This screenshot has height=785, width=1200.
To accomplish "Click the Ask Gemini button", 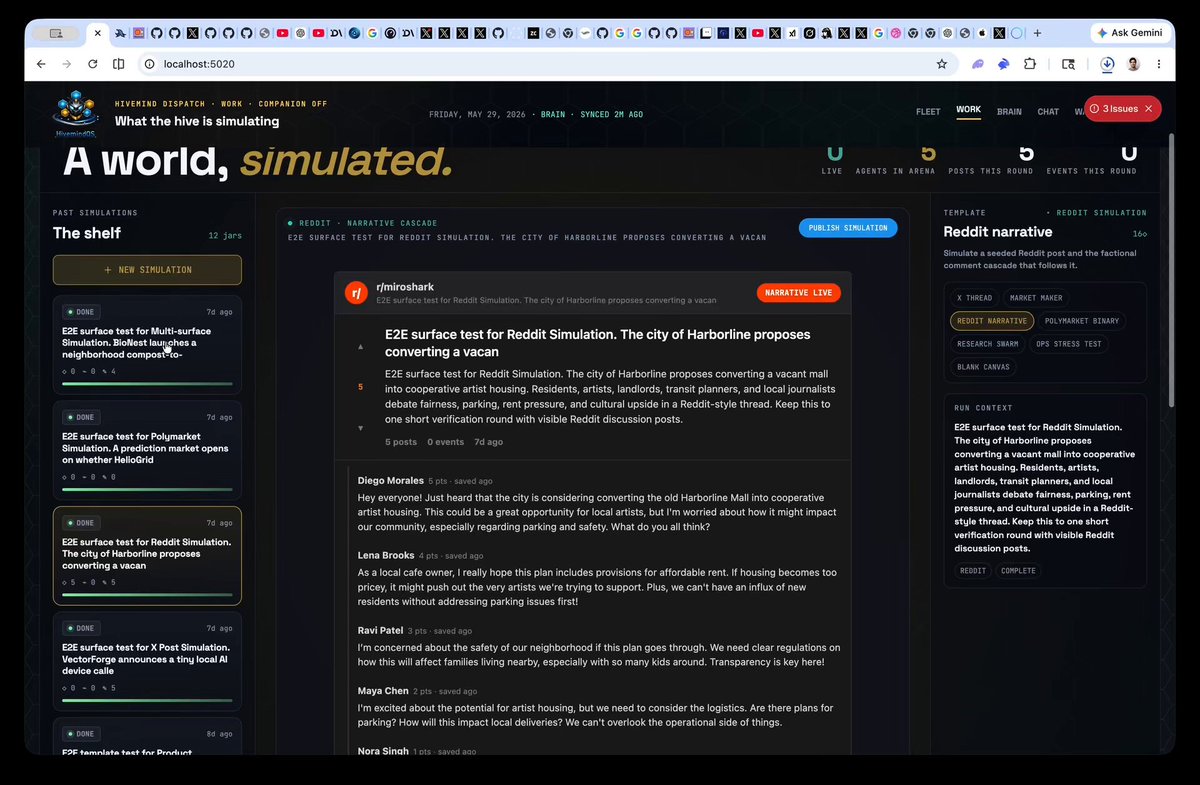I will (1129, 33).
